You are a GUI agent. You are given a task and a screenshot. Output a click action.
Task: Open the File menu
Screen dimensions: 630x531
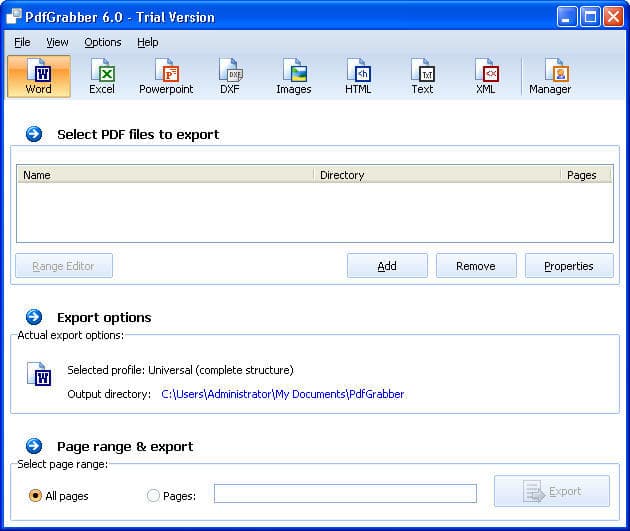[x=22, y=42]
